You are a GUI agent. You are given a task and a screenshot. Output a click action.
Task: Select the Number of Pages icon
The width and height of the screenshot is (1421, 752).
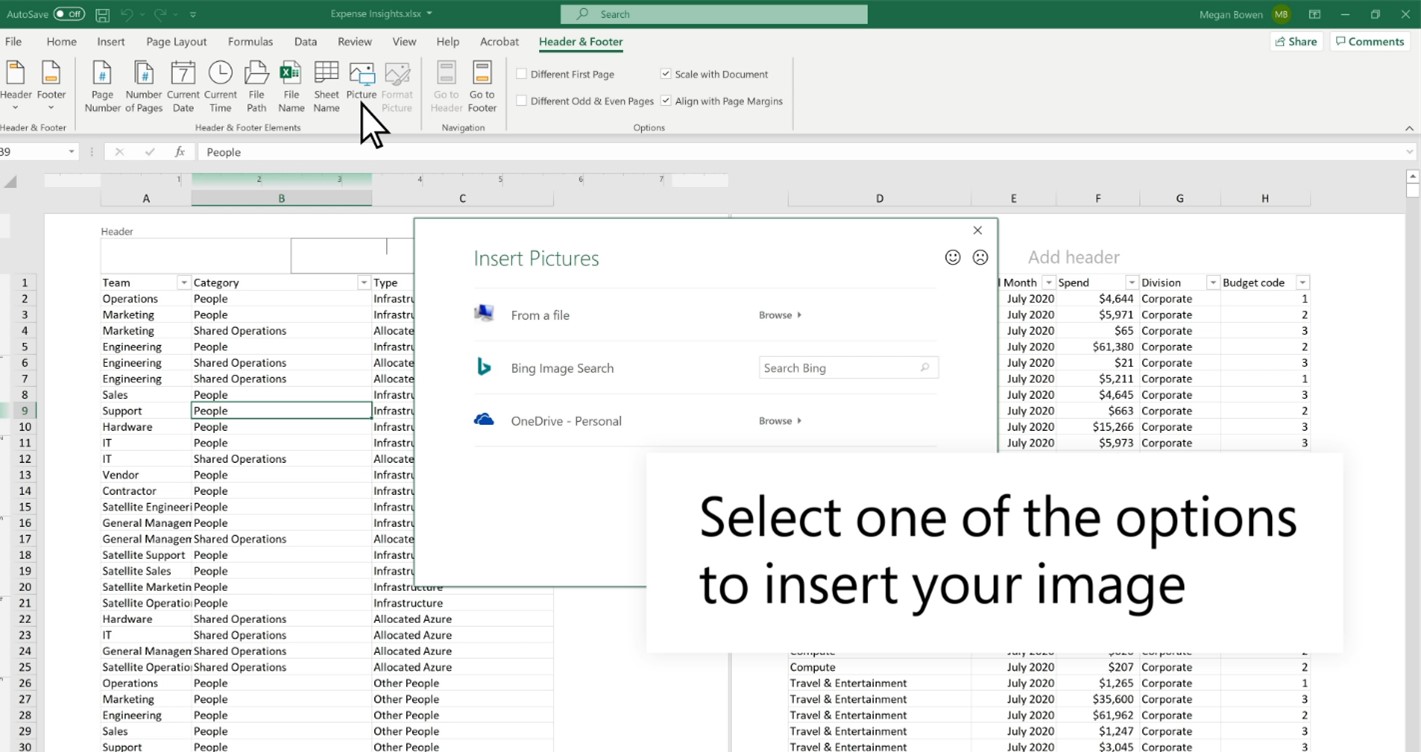pos(143,84)
